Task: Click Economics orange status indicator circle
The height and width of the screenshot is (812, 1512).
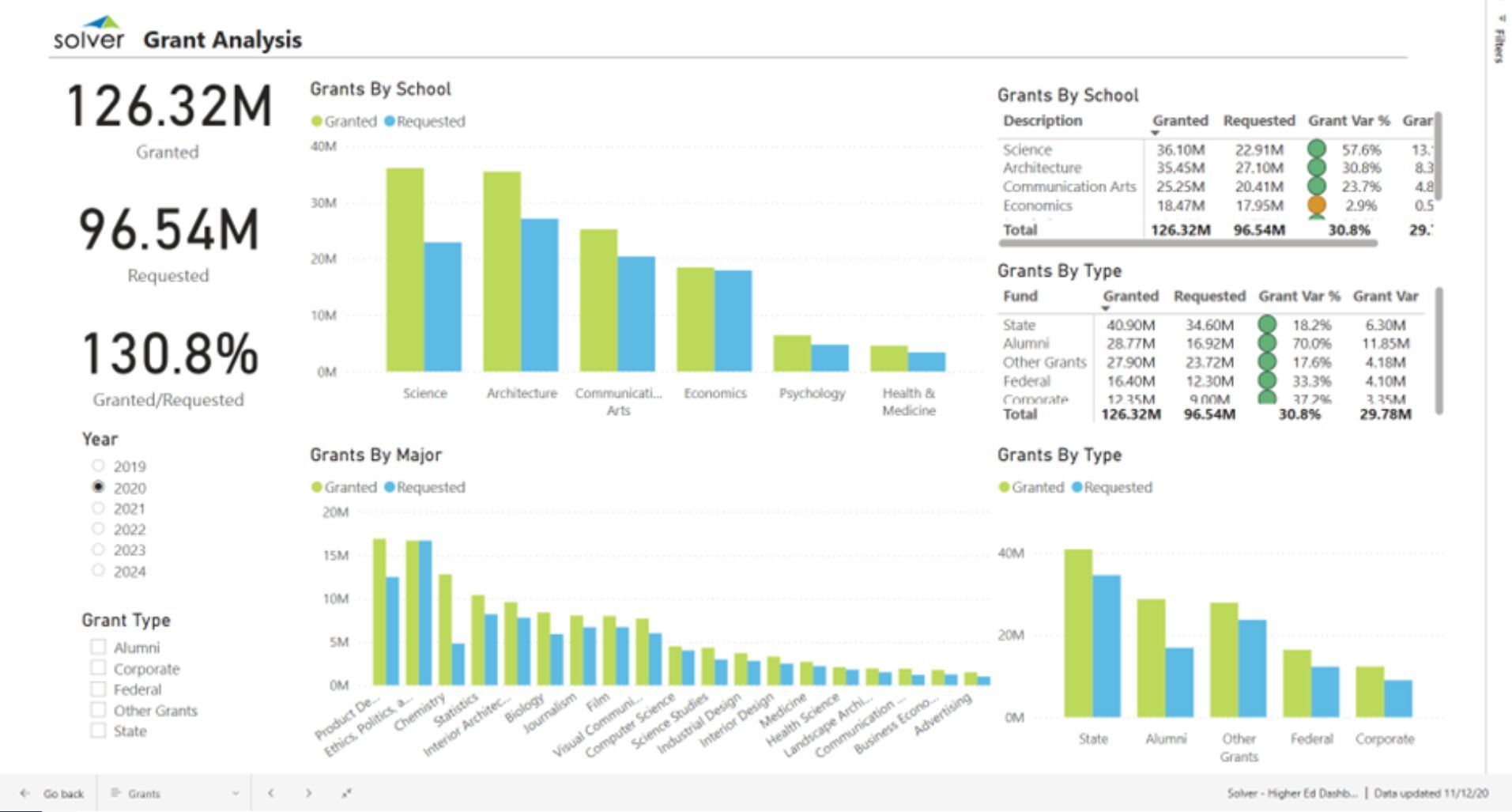Action: 1316,206
